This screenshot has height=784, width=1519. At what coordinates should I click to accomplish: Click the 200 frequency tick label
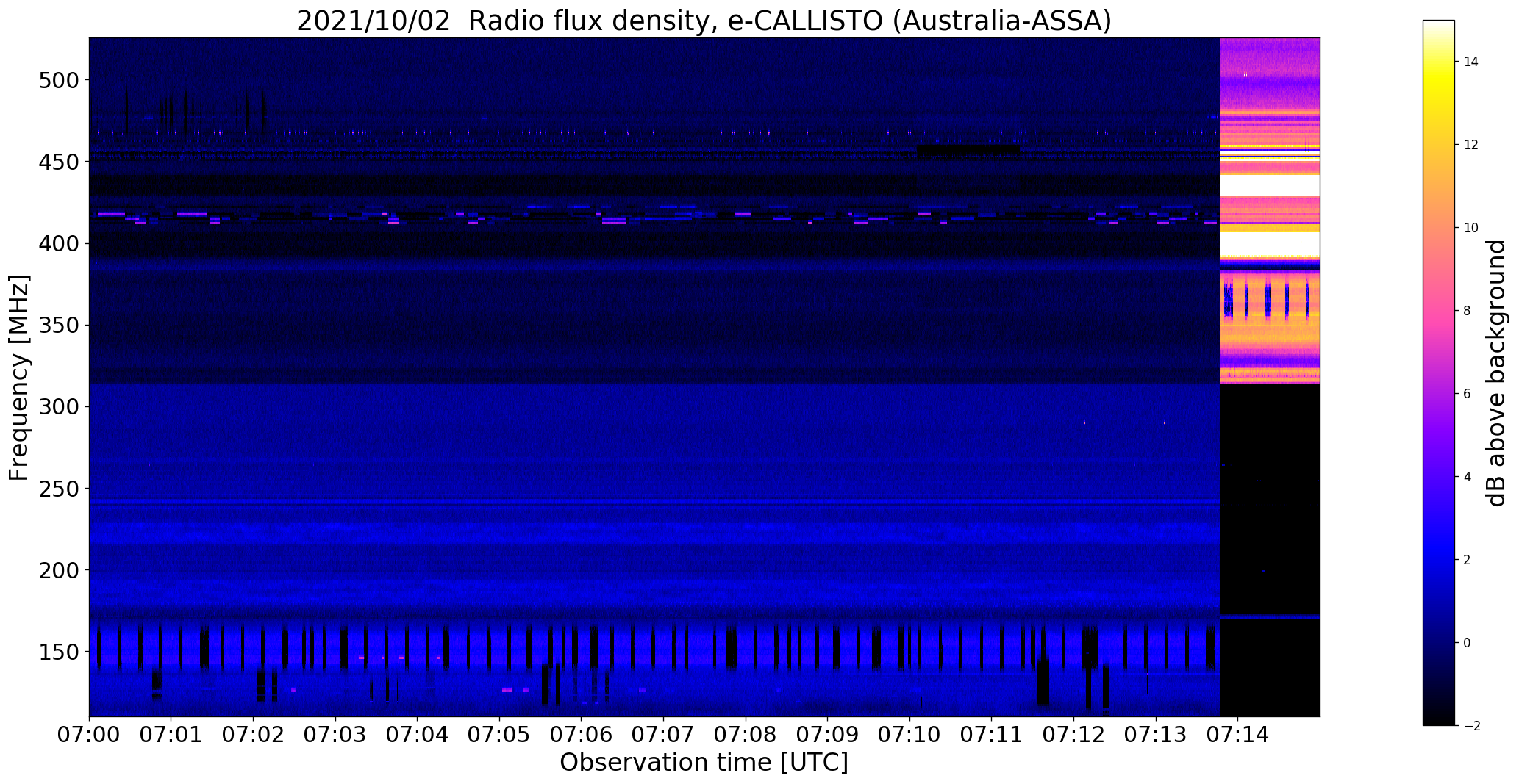[58, 570]
